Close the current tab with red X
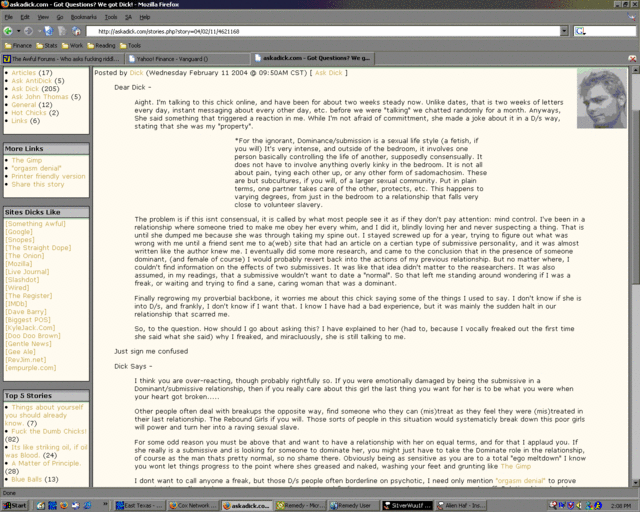 [632, 59]
